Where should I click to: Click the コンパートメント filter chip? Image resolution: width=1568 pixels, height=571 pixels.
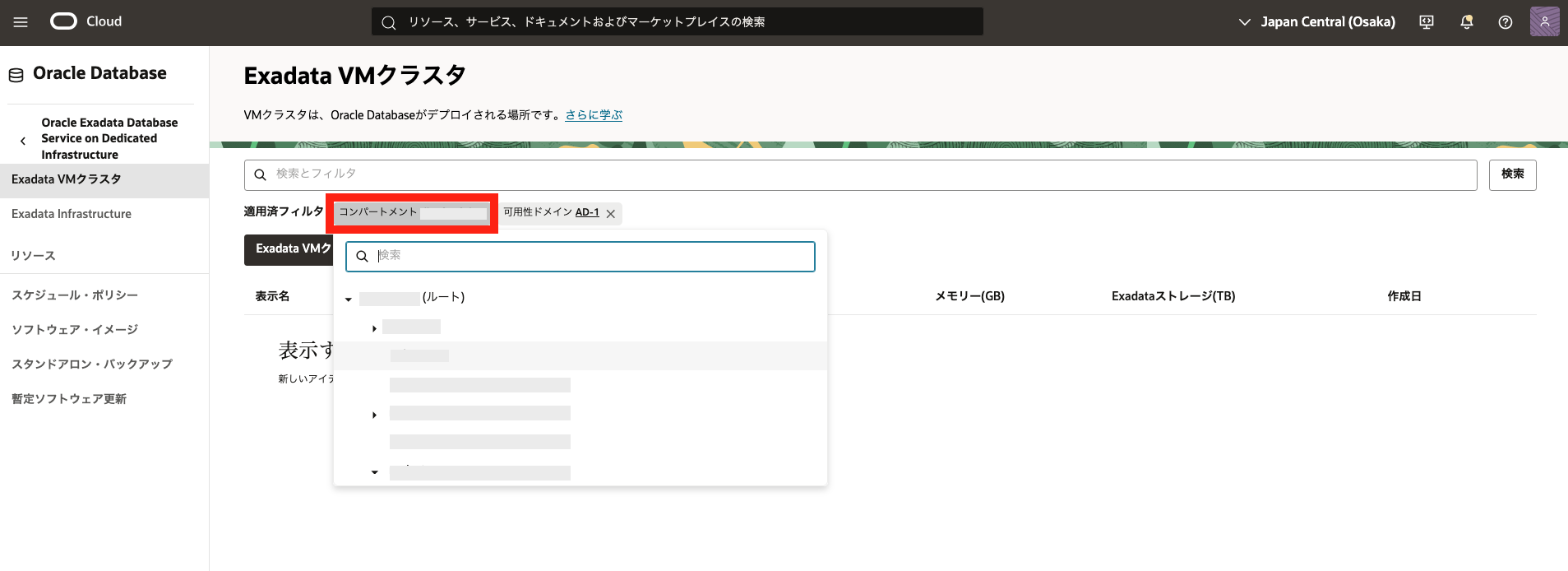(x=412, y=213)
